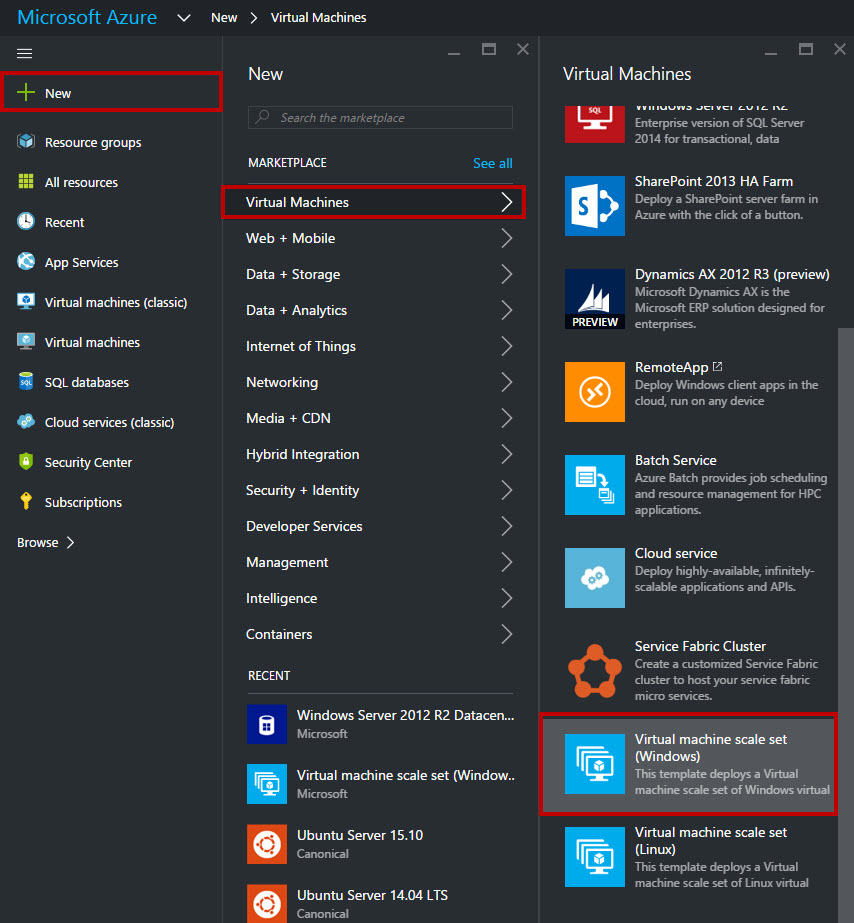The height and width of the screenshot is (923, 854).
Task: Open the SQL databases icon
Action: 26,381
